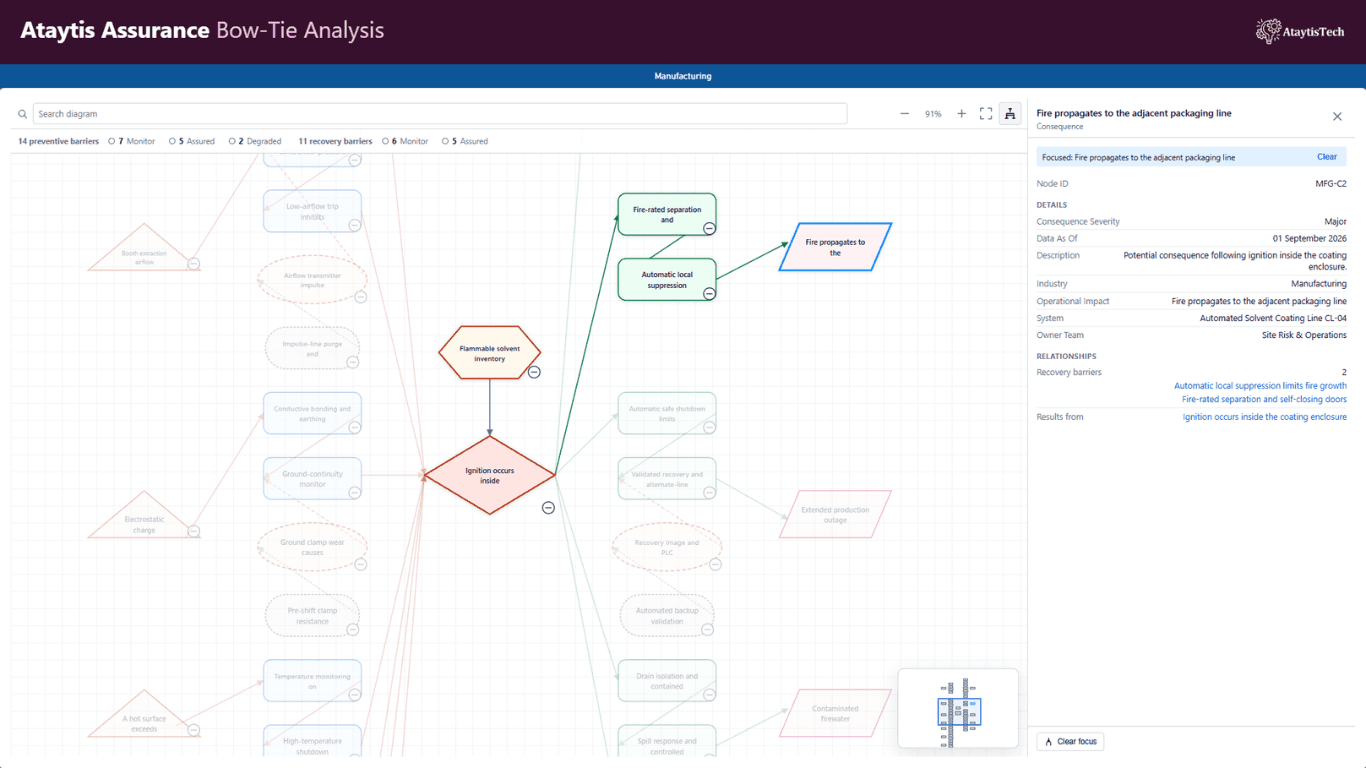Click the Clear focus button
This screenshot has width=1366, height=768.
coord(1070,741)
